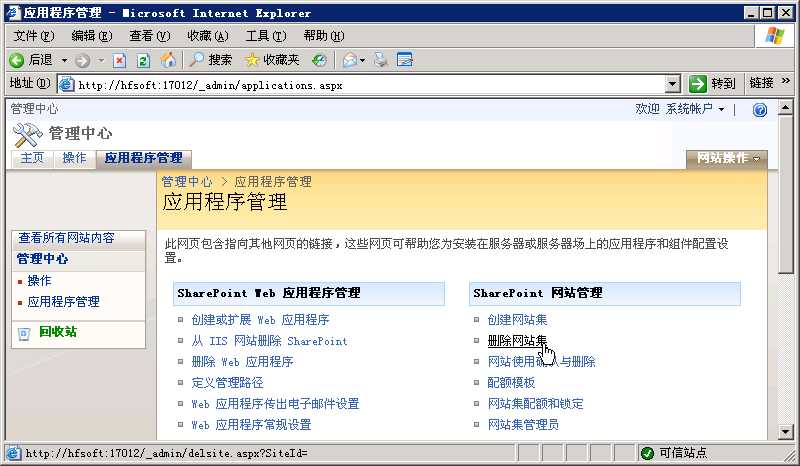The height and width of the screenshot is (466, 800).
Task: Open the 系统帐户 welcome user dropdown
Action: tap(694, 109)
